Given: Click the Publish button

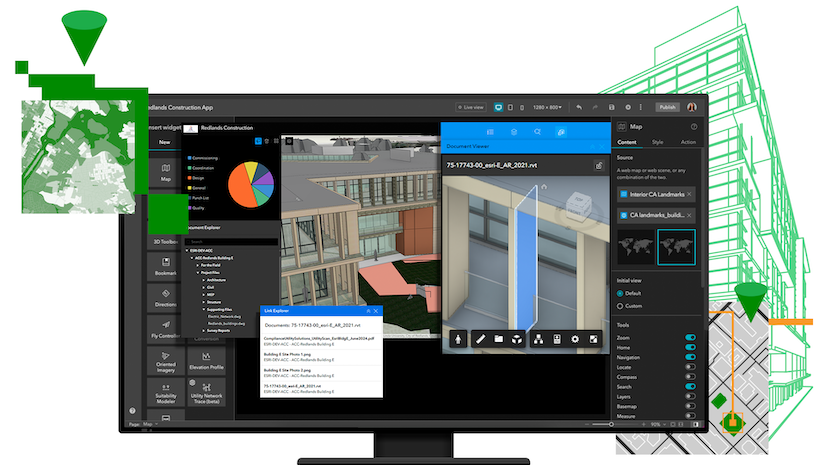Looking at the screenshot, I should point(667,107).
